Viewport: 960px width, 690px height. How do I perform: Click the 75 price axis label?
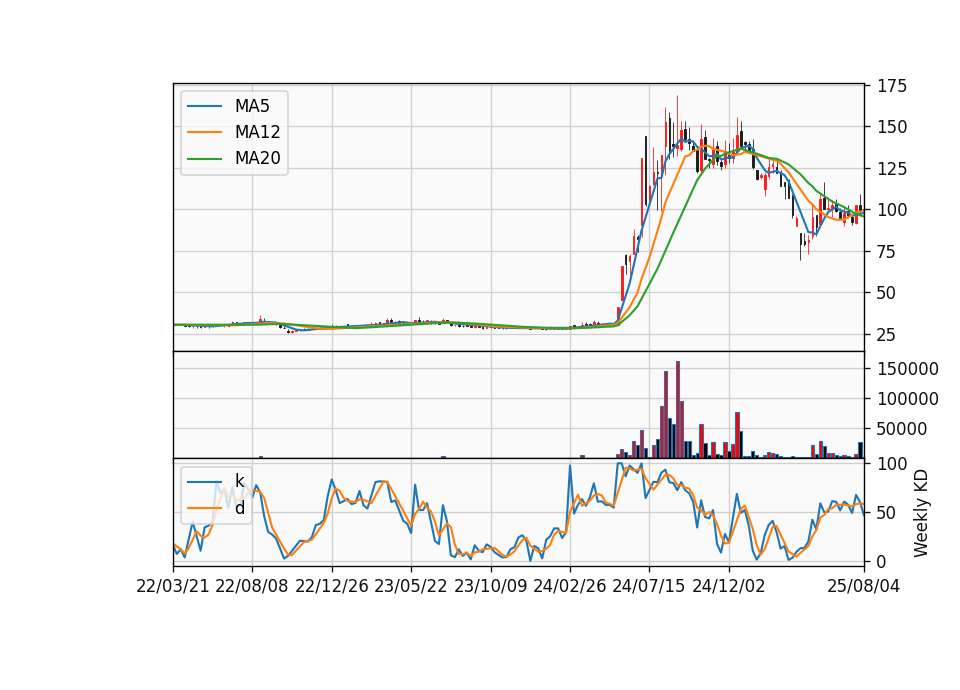tap(887, 252)
